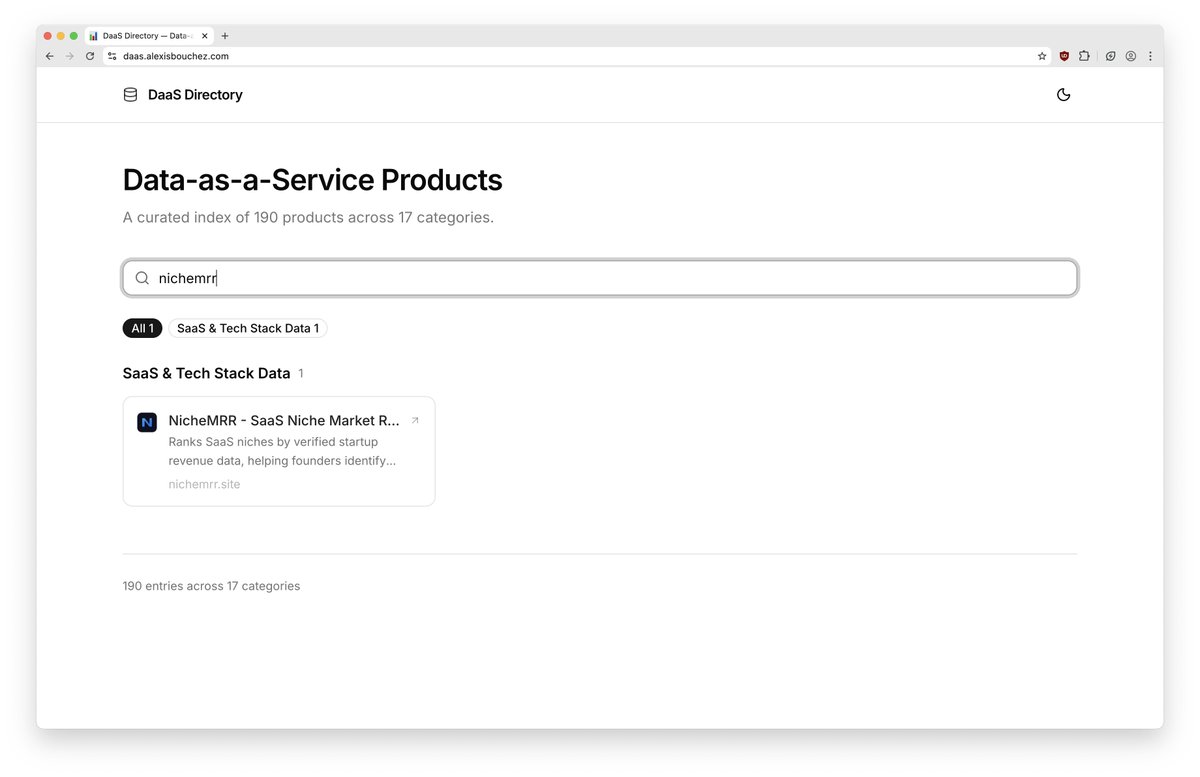Viewport: 1200px width, 777px height.
Task: Open the Extensions puzzle icon
Action: (x=1084, y=56)
